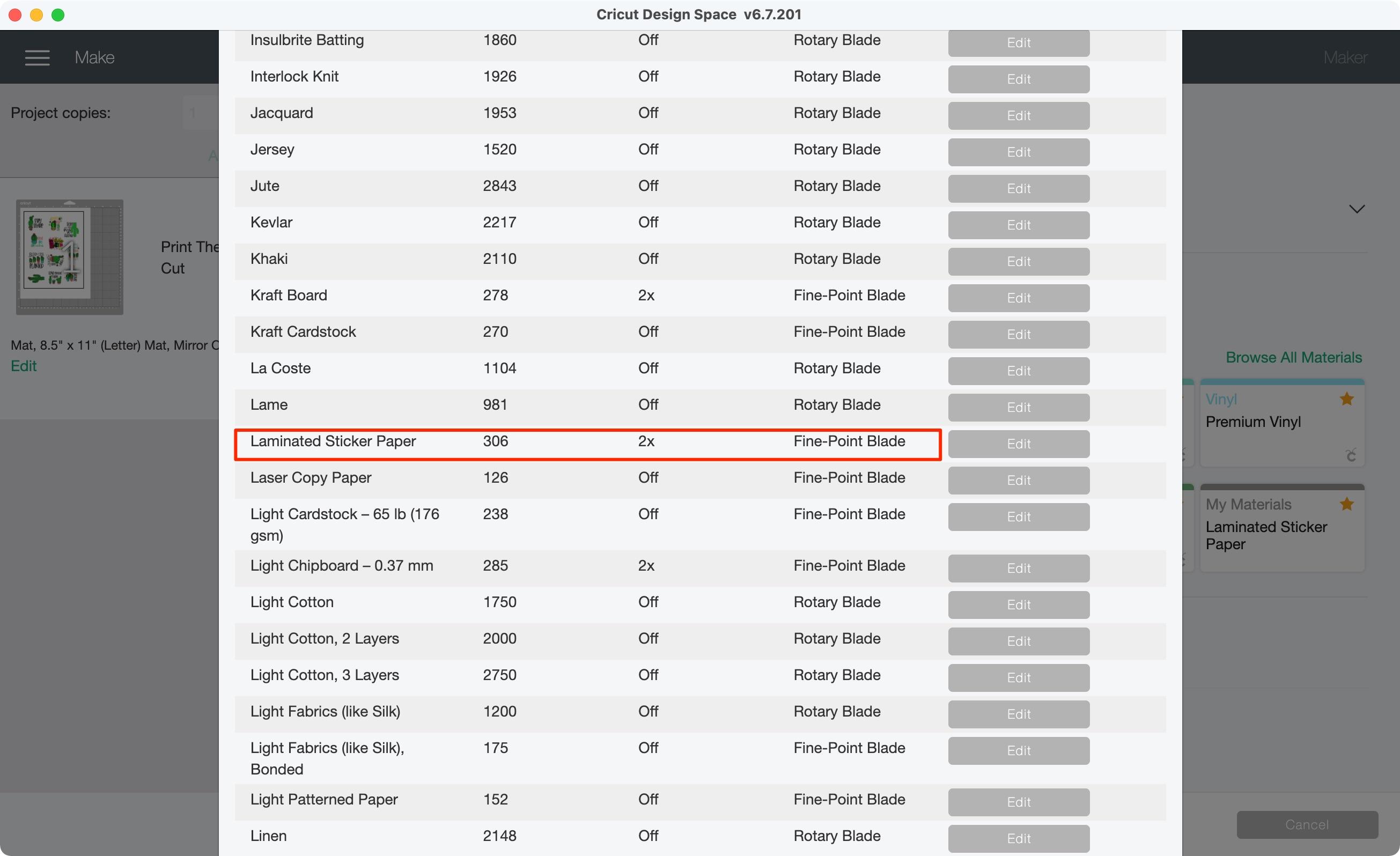
Task: Click the yellow minimize window button
Action: click(36, 15)
